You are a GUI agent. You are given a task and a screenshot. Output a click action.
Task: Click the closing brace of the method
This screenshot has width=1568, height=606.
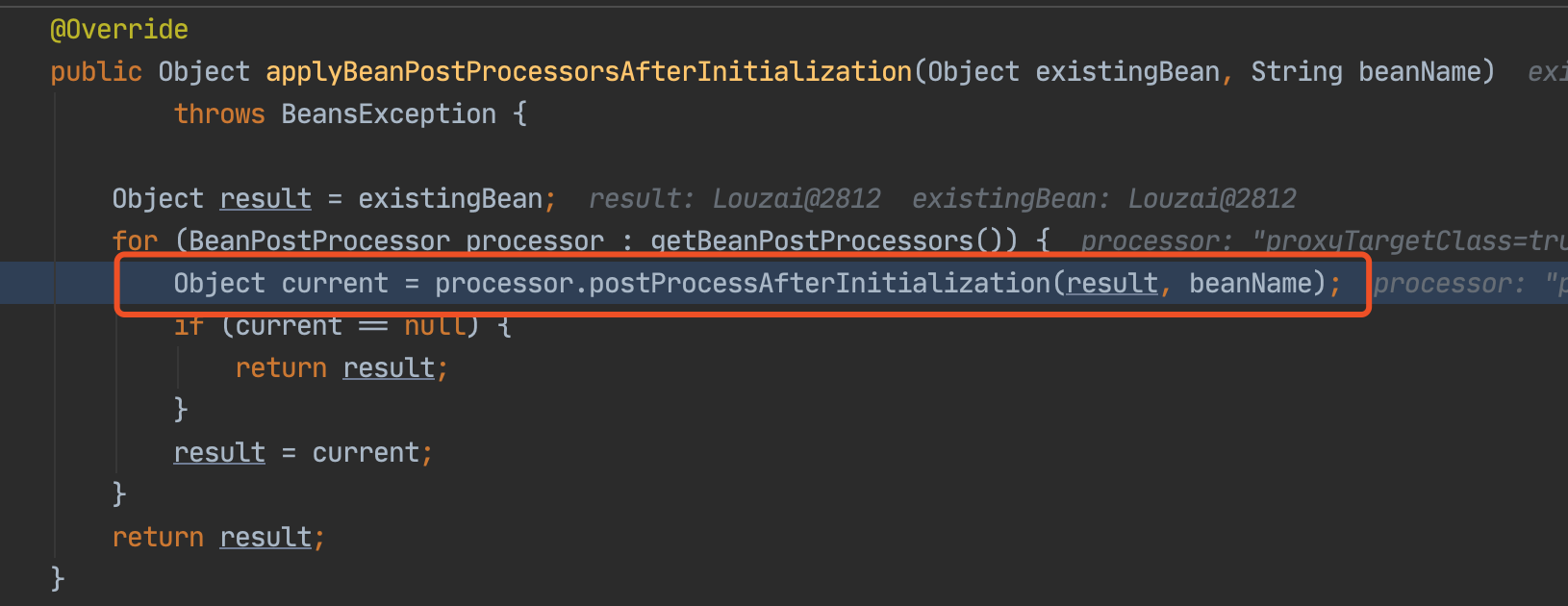click(x=58, y=578)
